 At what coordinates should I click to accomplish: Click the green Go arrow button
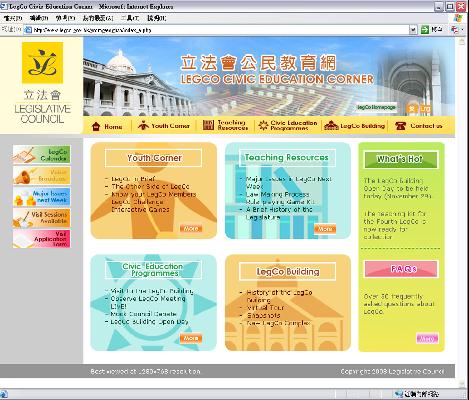coord(424,30)
